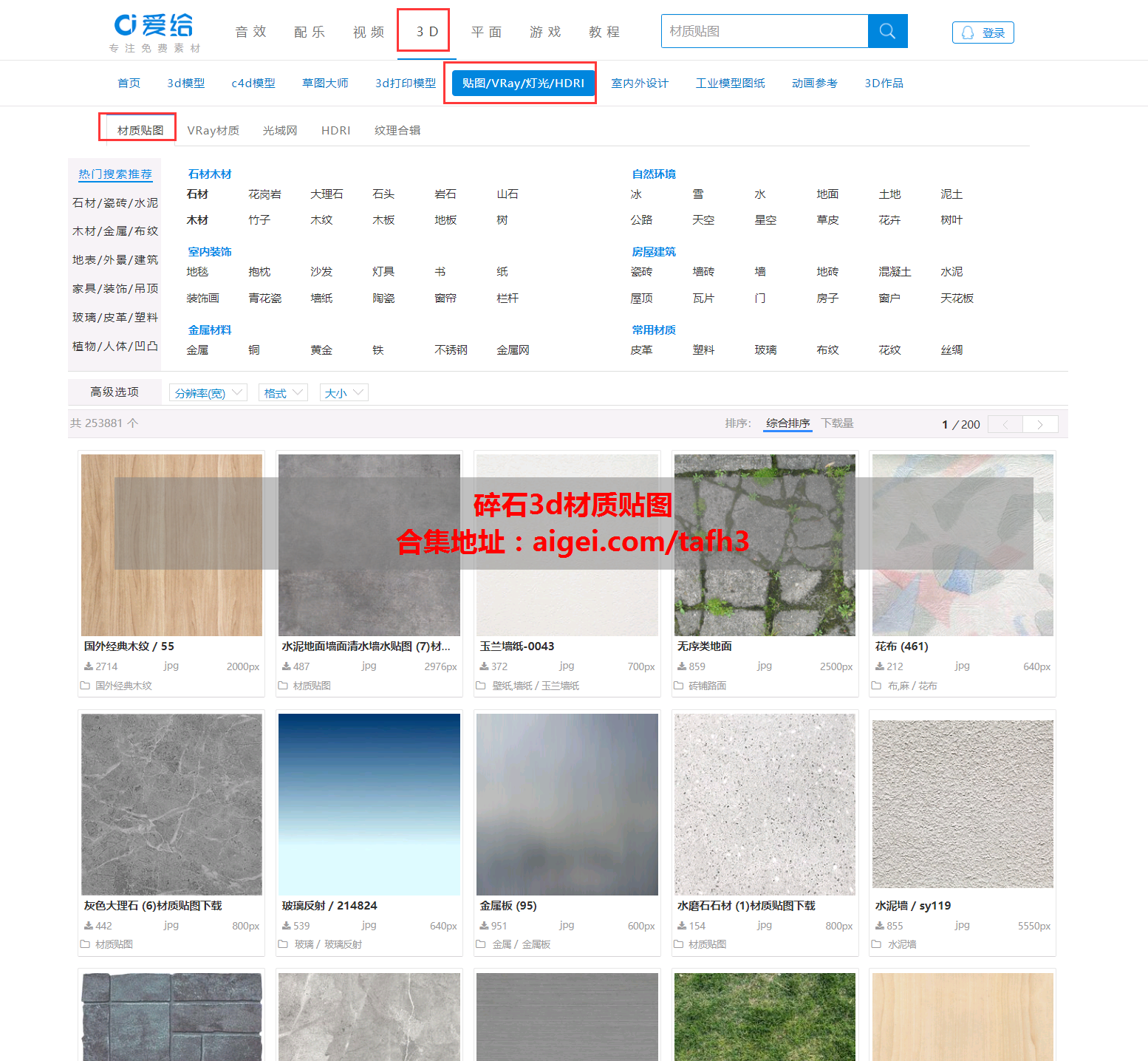Expand the 大小 filter dropdown
1148x1061 pixels.
(x=344, y=393)
